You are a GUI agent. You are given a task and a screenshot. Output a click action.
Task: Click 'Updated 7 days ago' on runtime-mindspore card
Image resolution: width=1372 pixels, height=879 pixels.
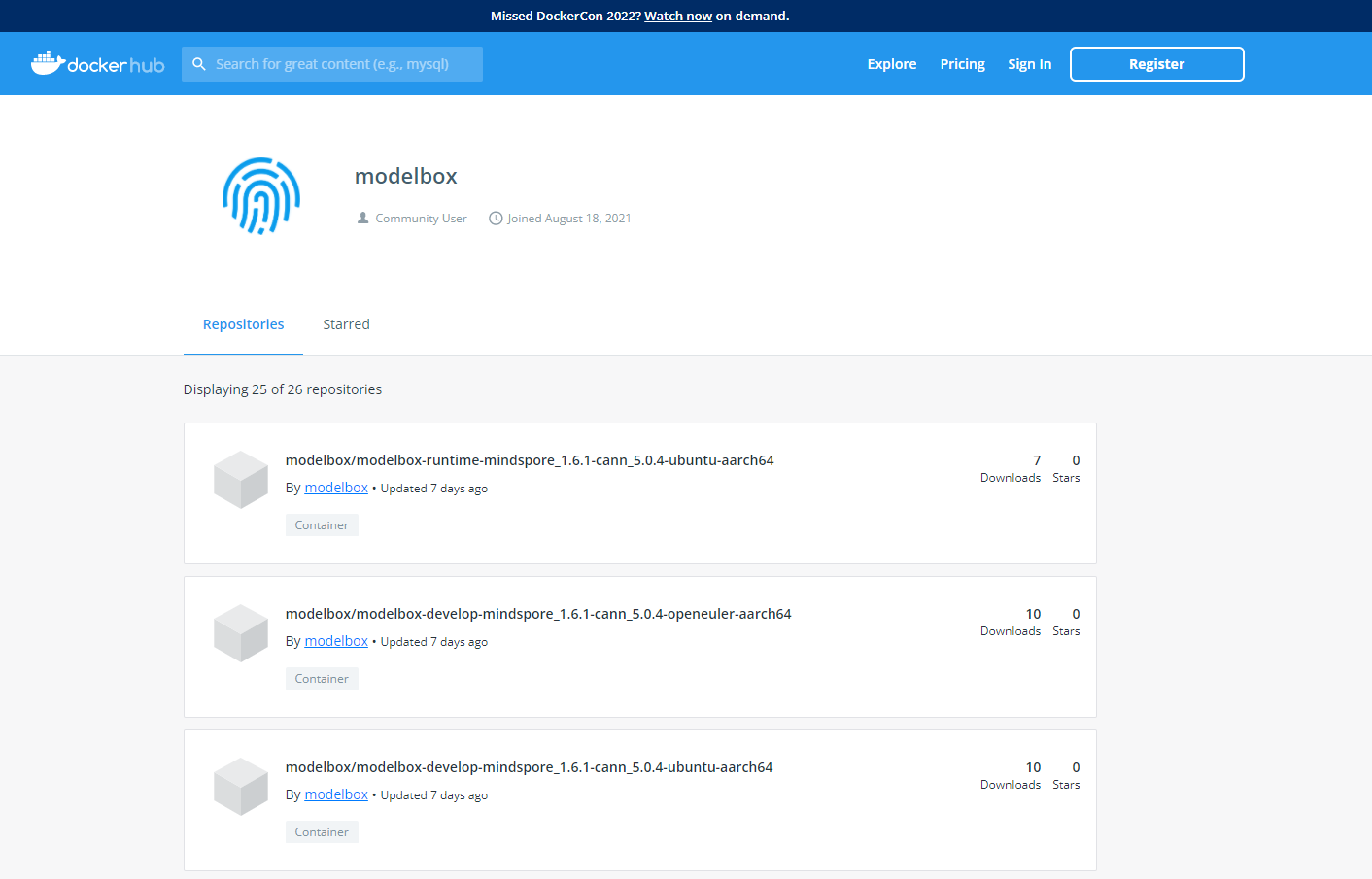[x=434, y=489]
